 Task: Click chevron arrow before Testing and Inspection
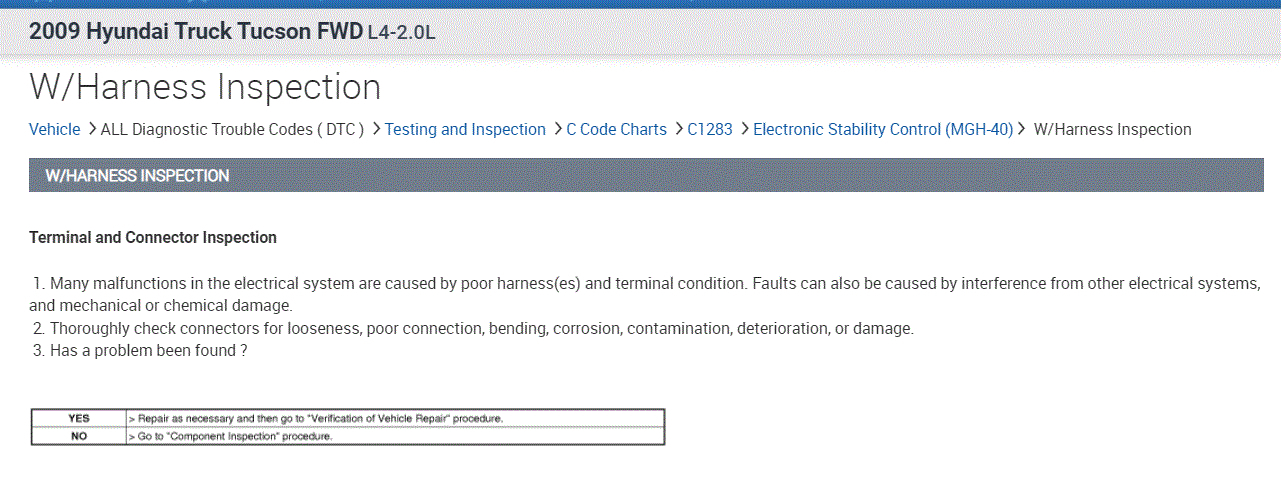(x=376, y=129)
